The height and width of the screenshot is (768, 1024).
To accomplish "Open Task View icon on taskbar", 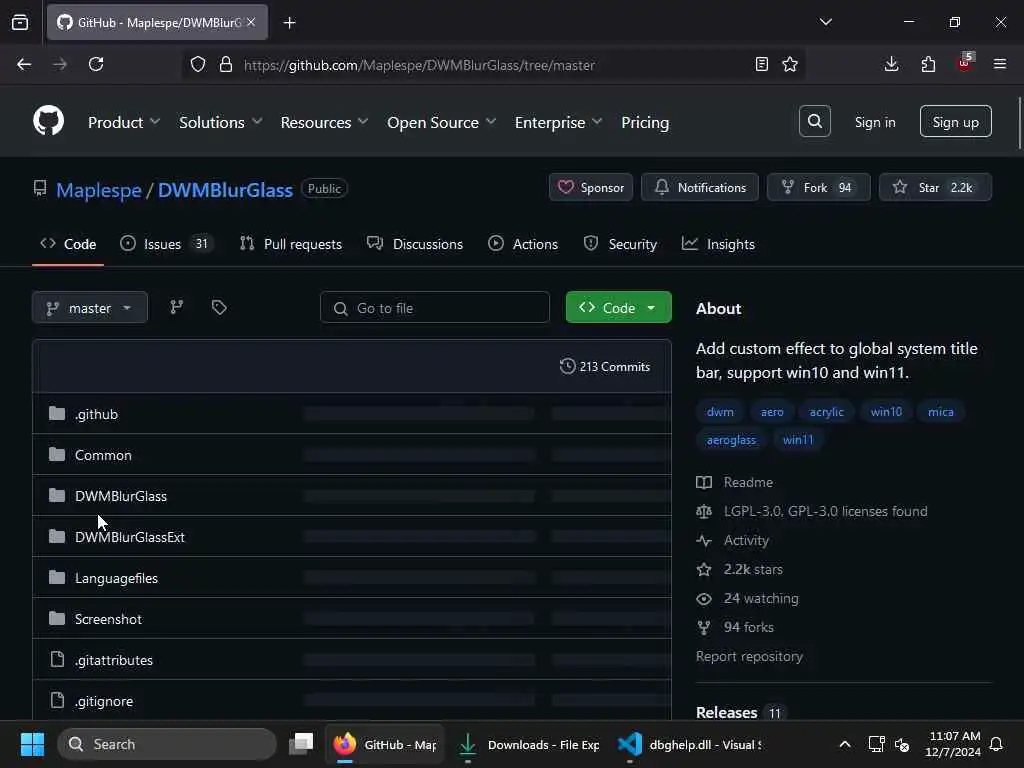I will pos(301,744).
